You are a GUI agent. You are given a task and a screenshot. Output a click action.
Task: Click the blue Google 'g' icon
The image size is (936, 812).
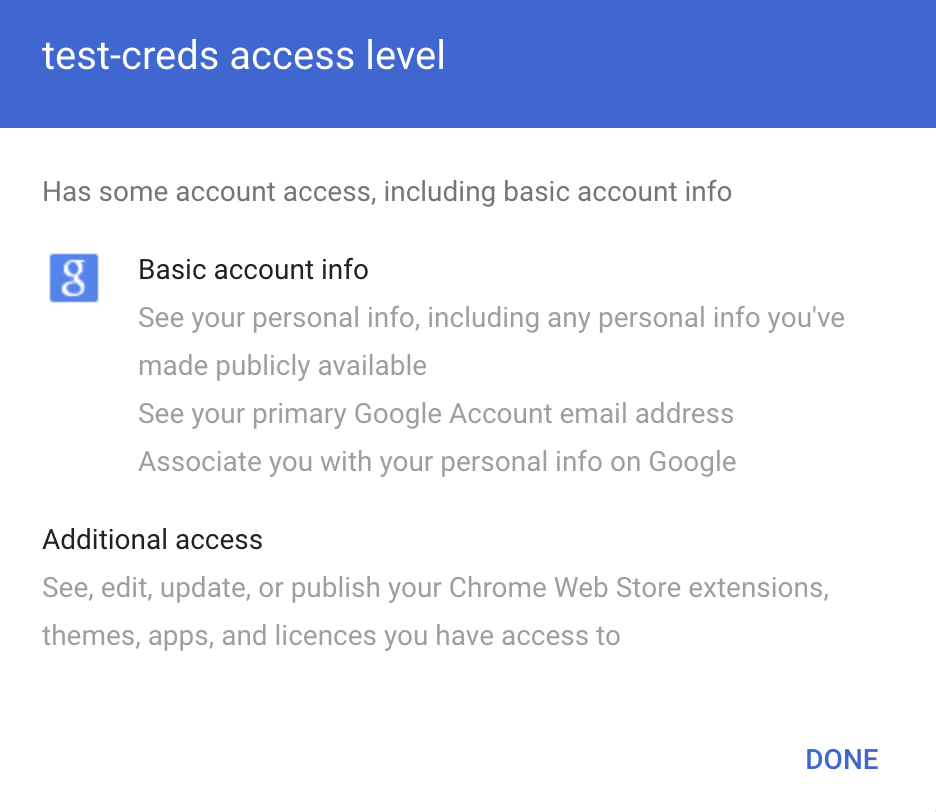coord(74,278)
